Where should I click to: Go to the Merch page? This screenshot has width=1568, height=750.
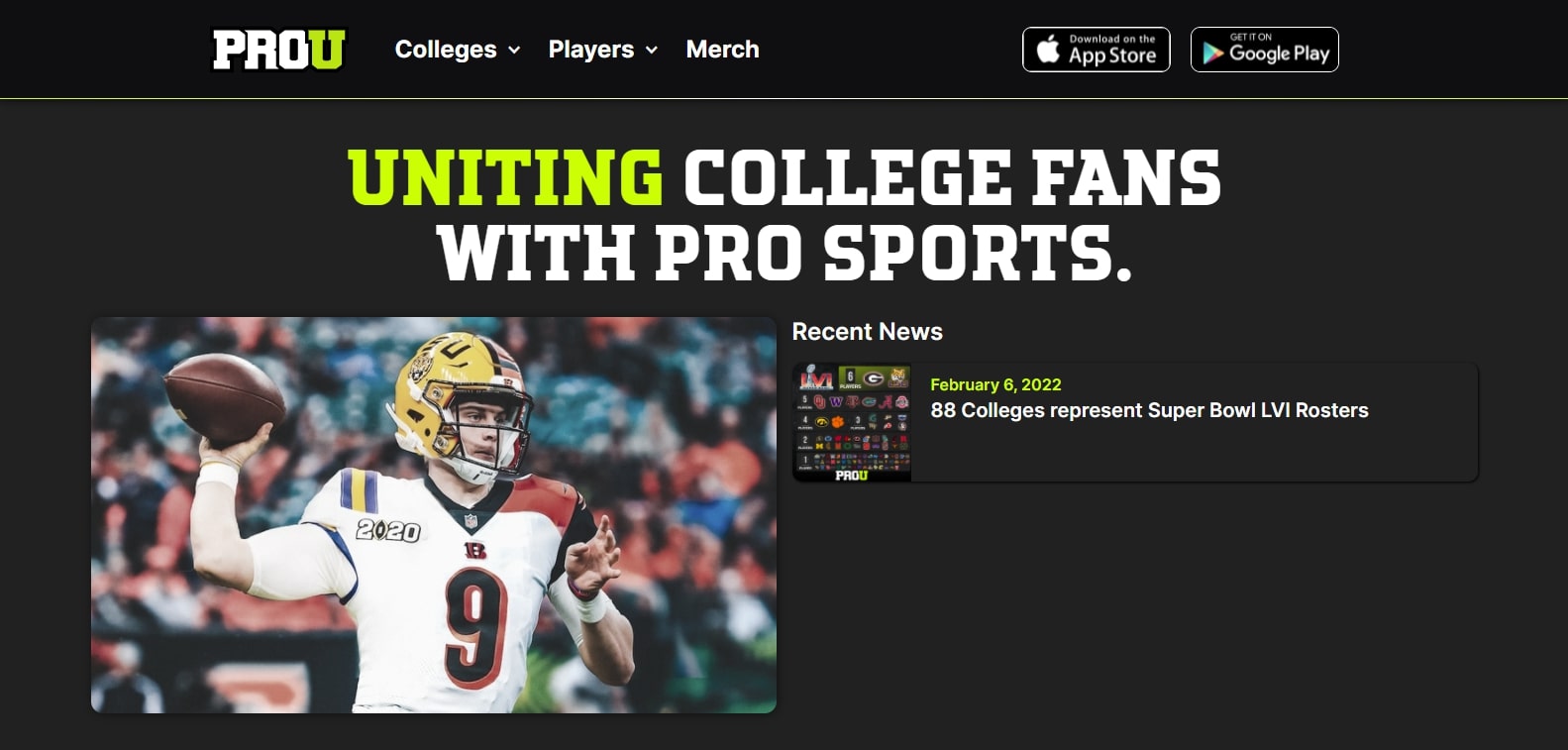[722, 50]
